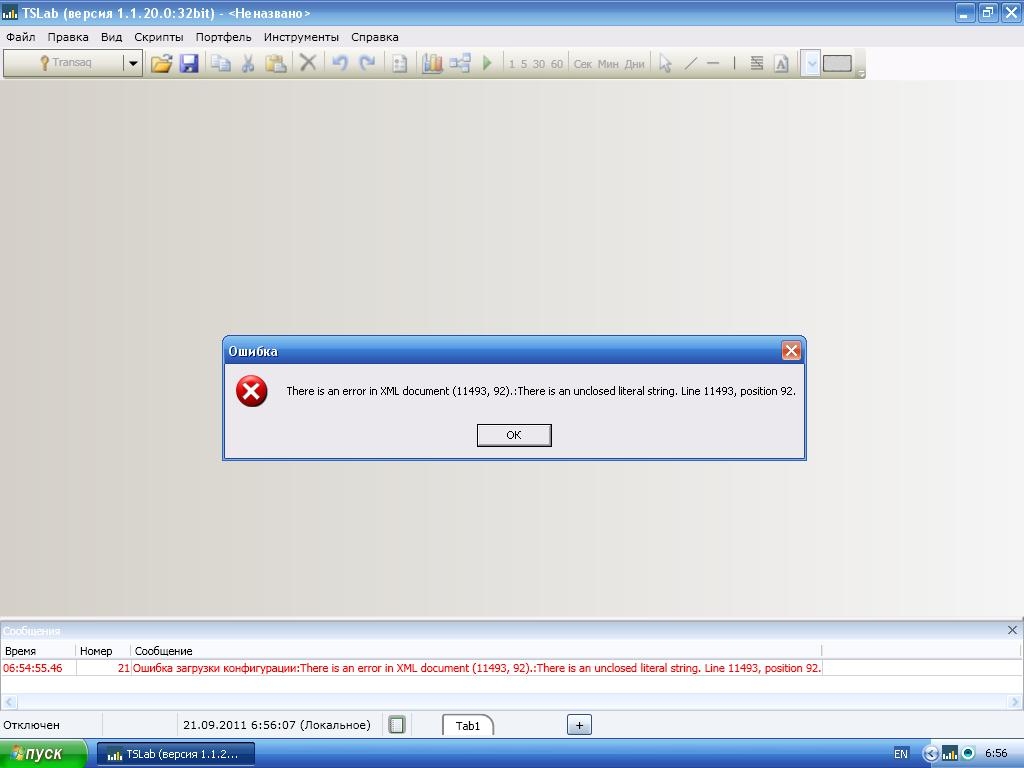This screenshot has width=1024, height=768.
Task: Select the horizontal line drawing tool
Action: 713,63
